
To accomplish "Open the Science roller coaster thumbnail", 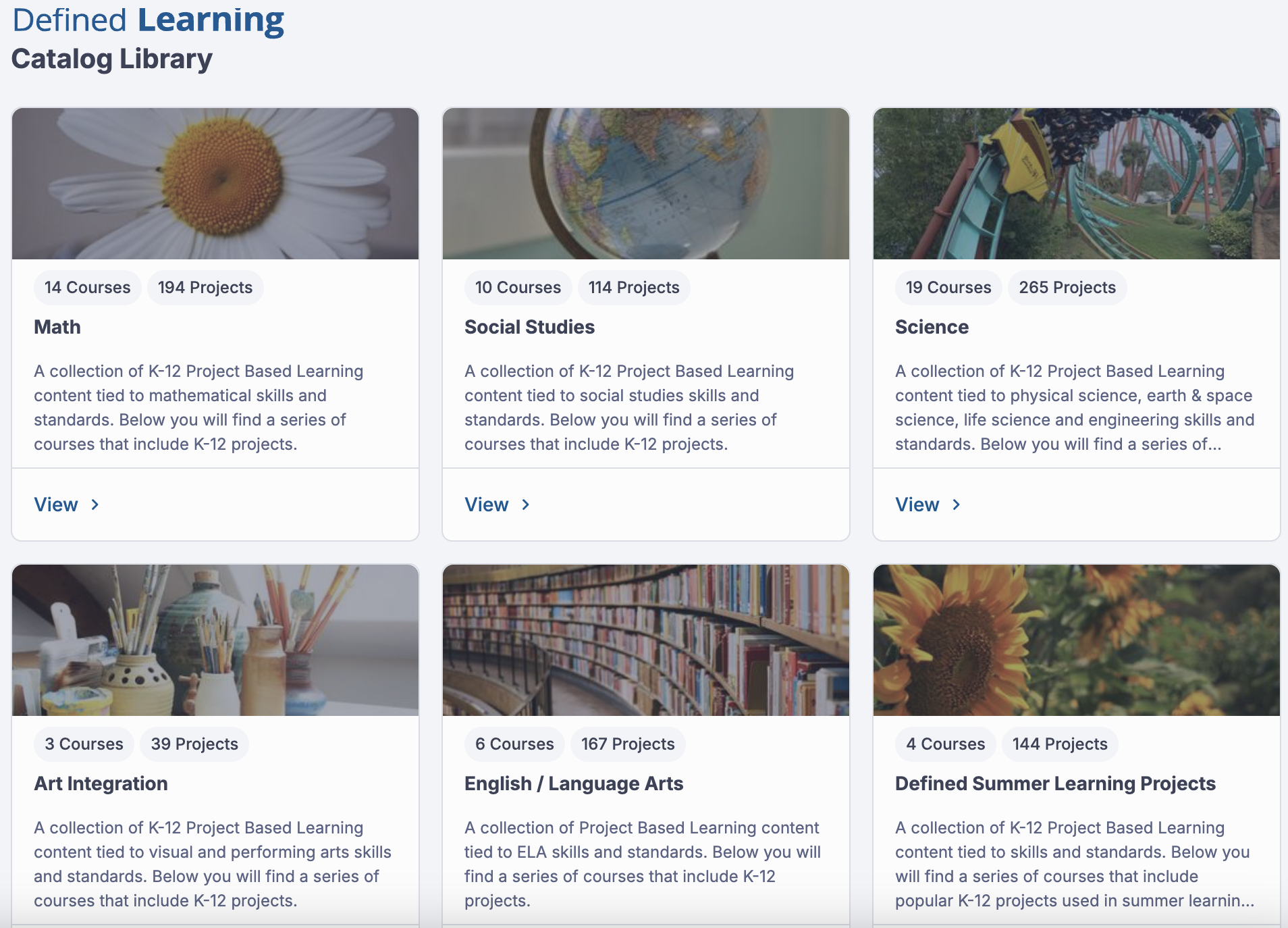I will (1077, 184).
